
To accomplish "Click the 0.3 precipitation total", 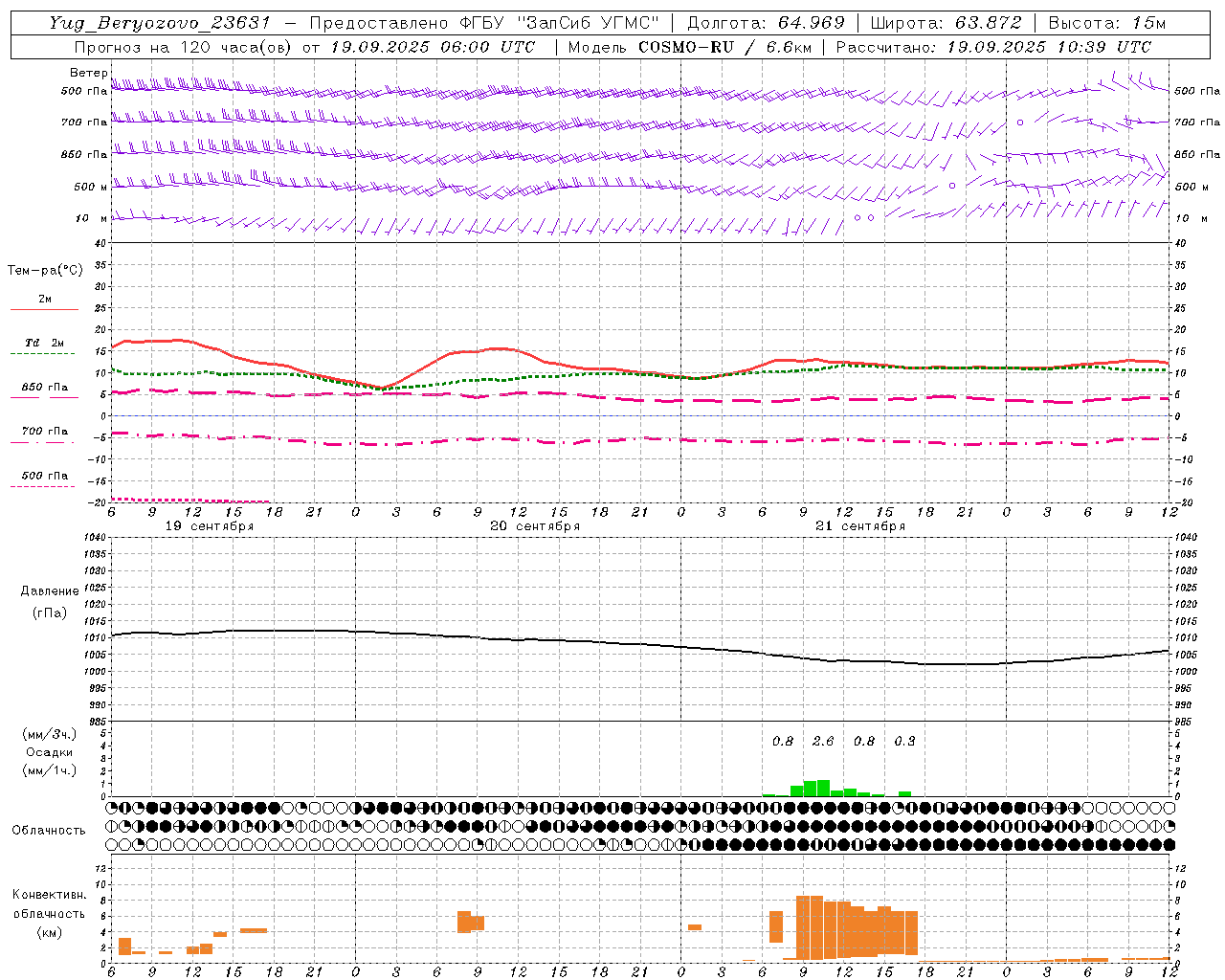I will tap(904, 741).
